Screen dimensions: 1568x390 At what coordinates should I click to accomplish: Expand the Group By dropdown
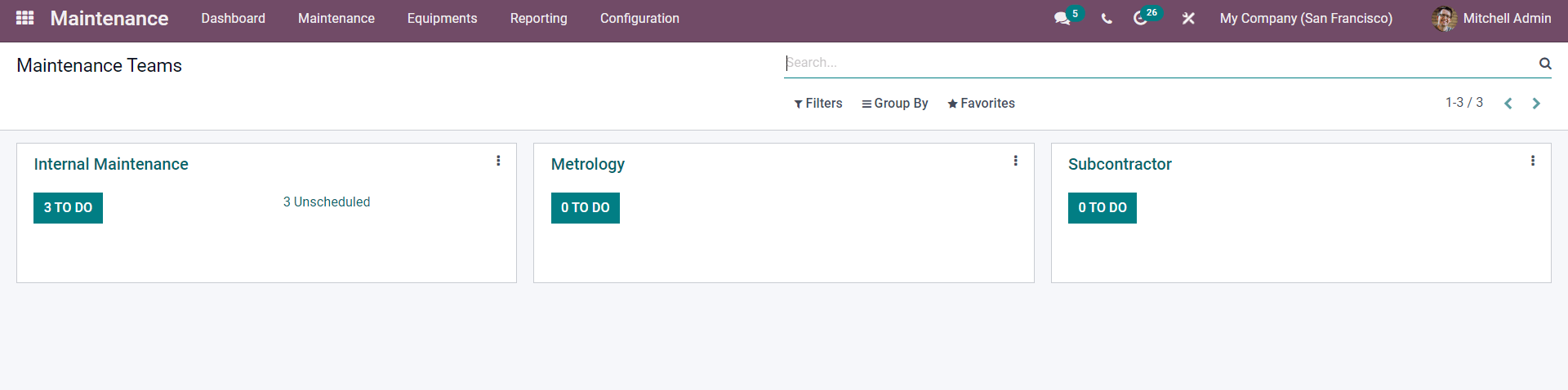895,104
